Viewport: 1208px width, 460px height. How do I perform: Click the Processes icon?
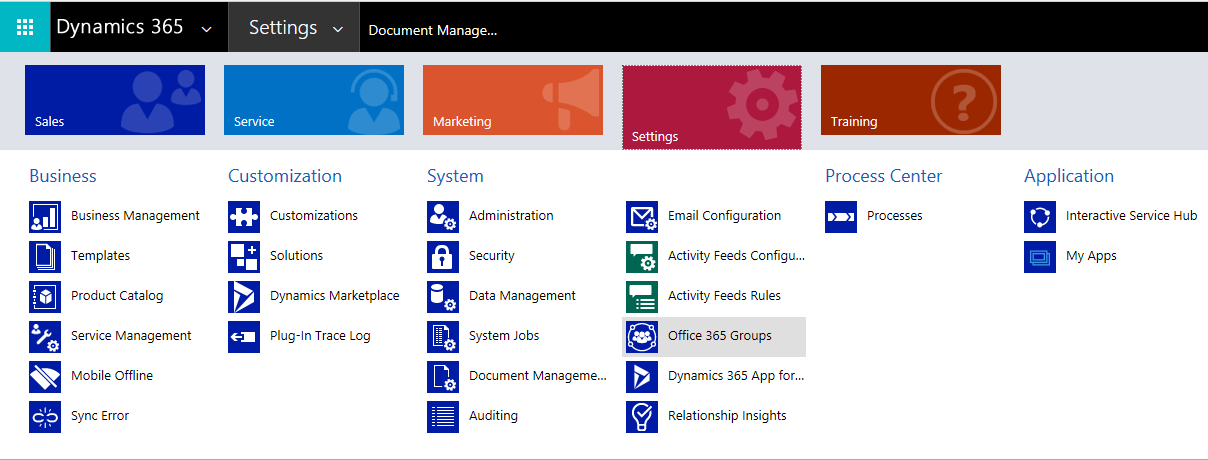[x=841, y=216]
